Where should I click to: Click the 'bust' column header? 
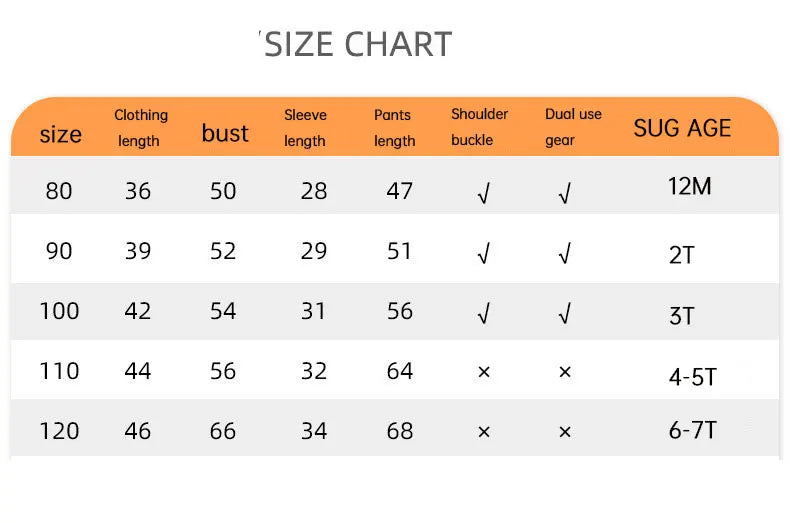pos(225,133)
